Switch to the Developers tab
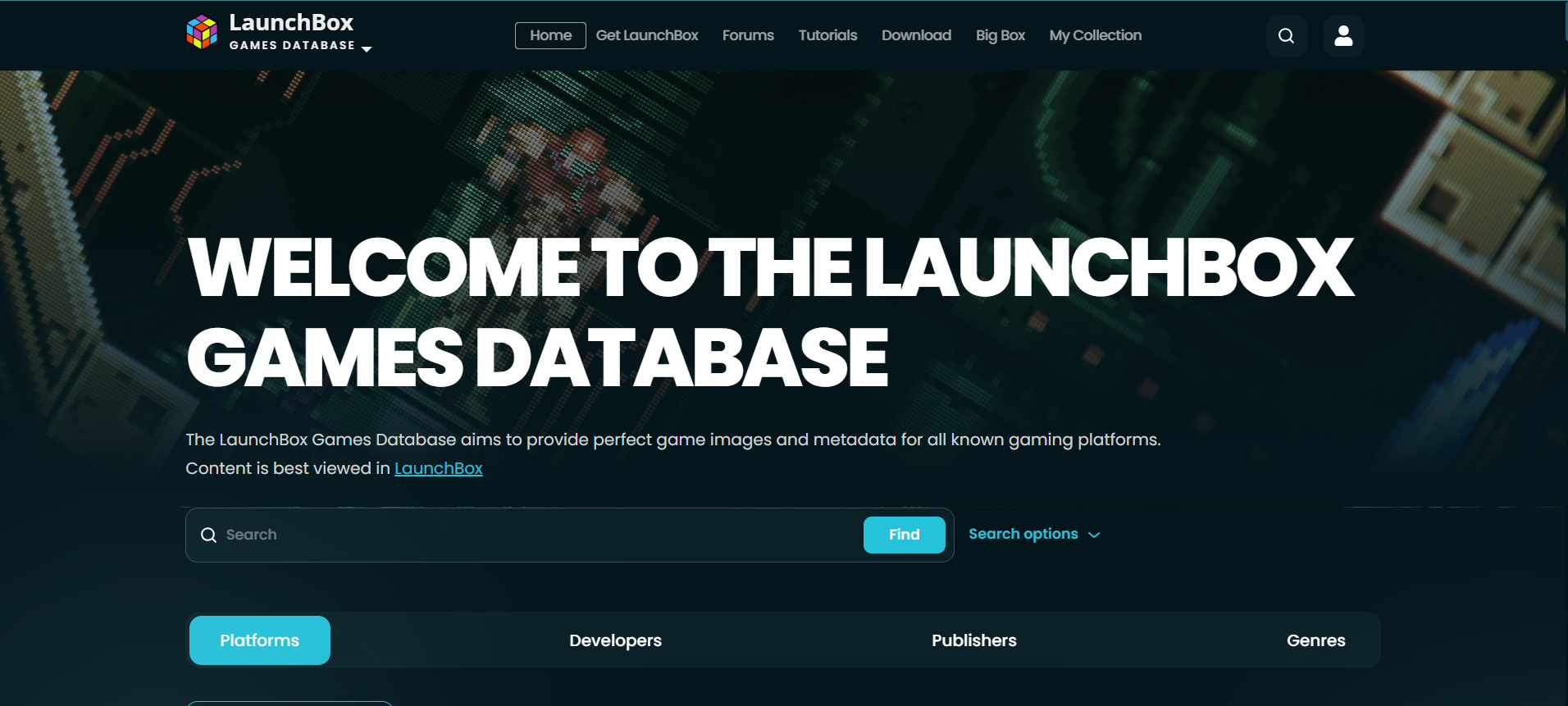 tap(615, 640)
